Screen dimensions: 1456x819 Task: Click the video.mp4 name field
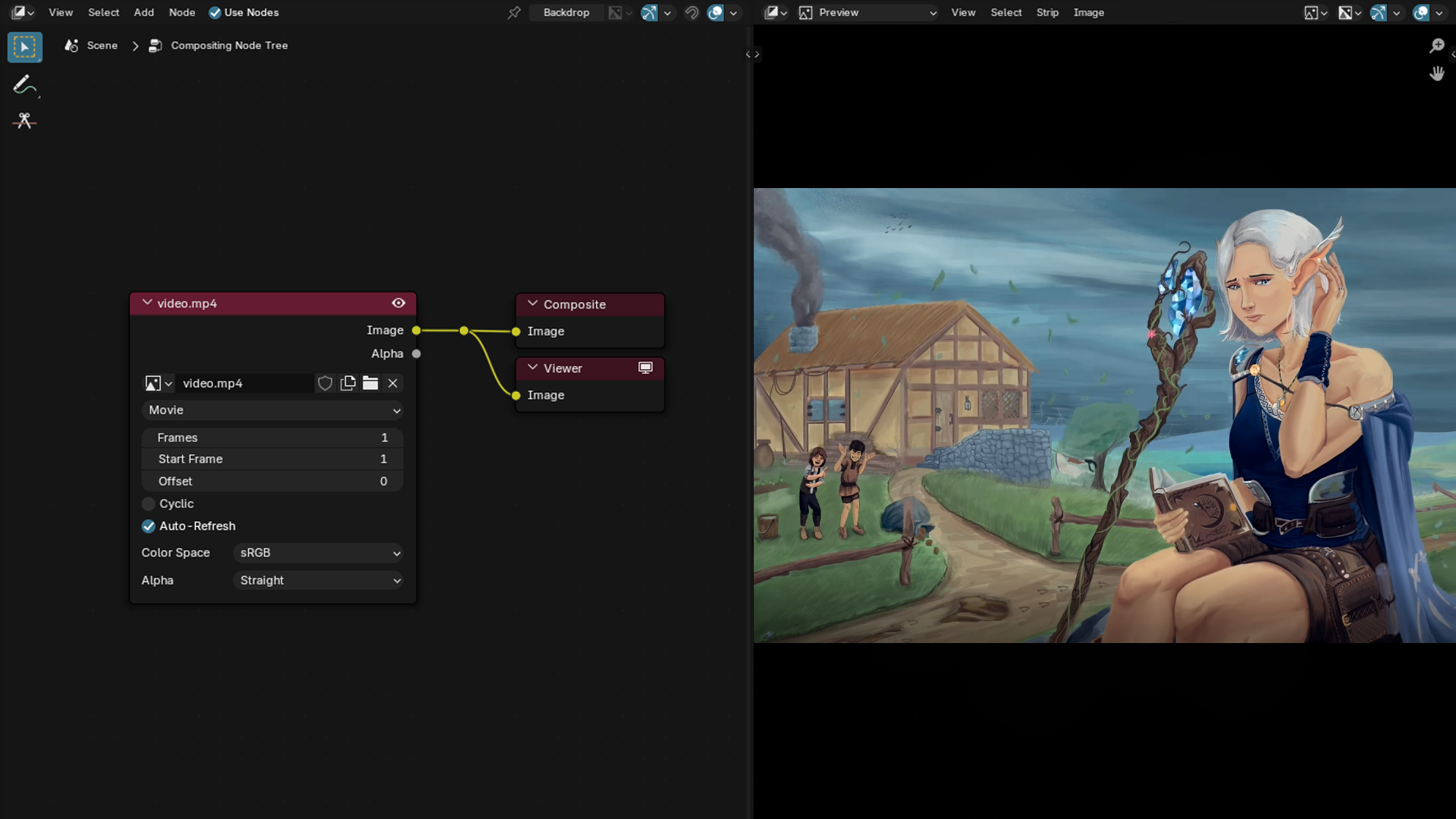(x=246, y=384)
